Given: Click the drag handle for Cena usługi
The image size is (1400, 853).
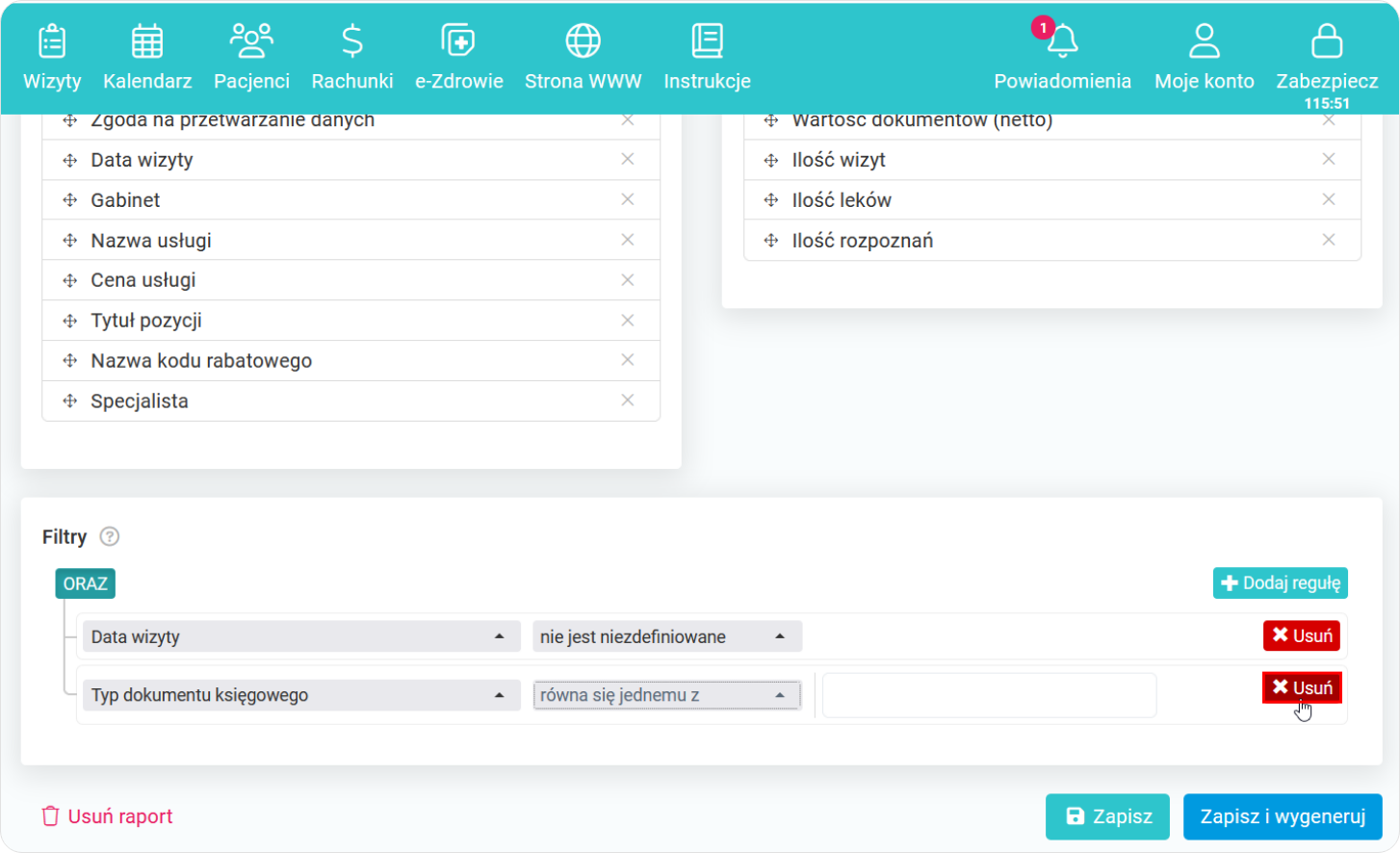Looking at the screenshot, I should pos(70,281).
